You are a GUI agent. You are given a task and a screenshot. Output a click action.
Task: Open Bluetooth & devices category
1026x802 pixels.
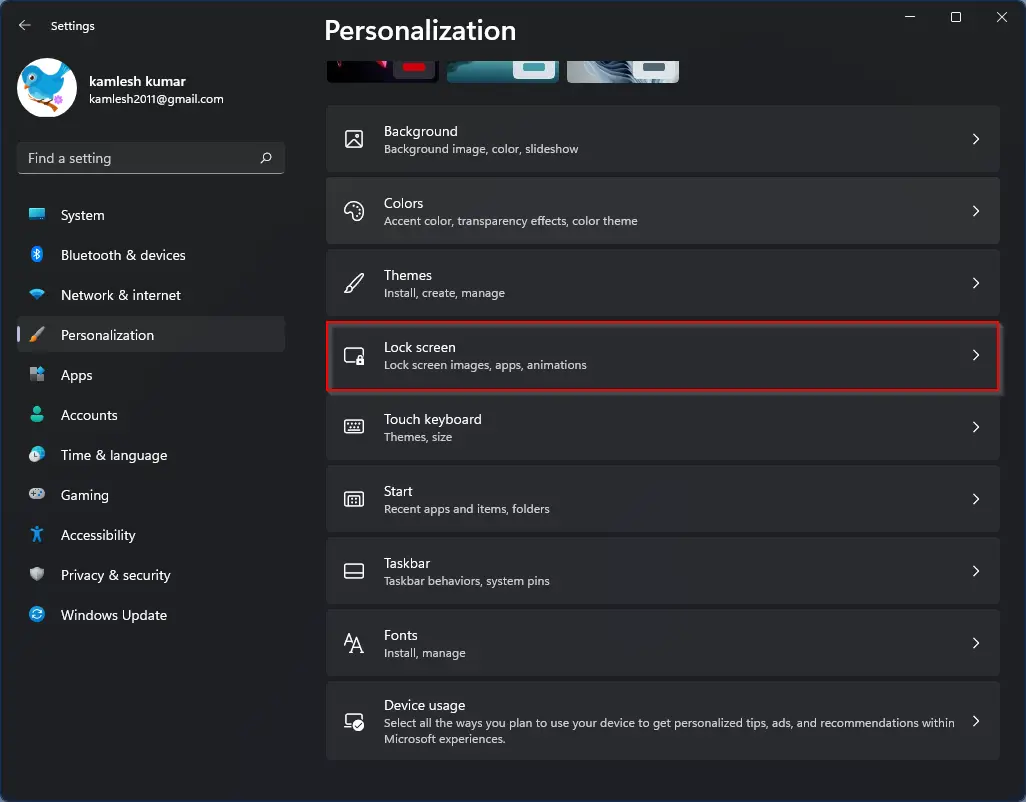(x=151, y=254)
